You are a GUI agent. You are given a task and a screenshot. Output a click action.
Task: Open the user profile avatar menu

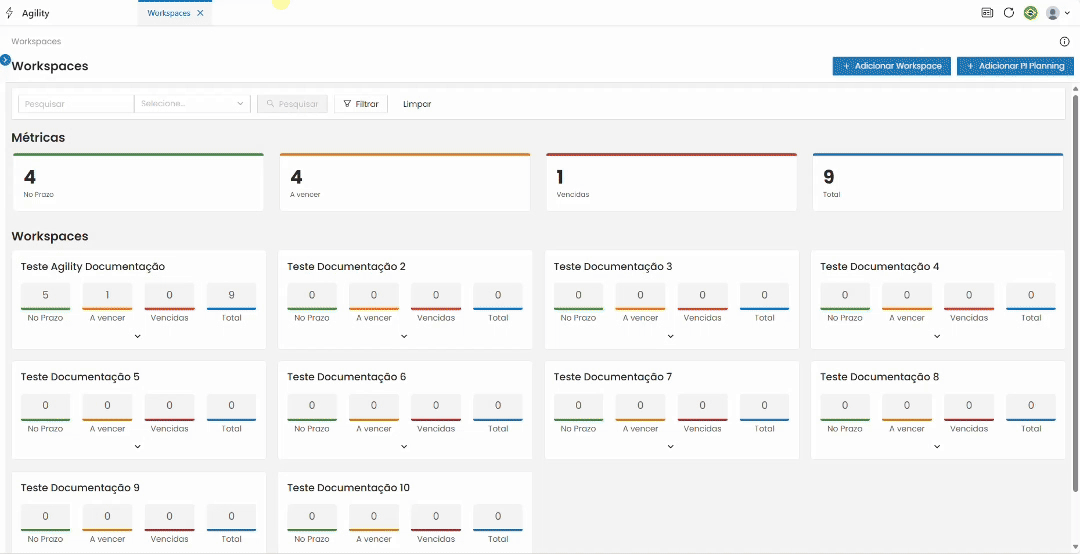[x=1057, y=12]
